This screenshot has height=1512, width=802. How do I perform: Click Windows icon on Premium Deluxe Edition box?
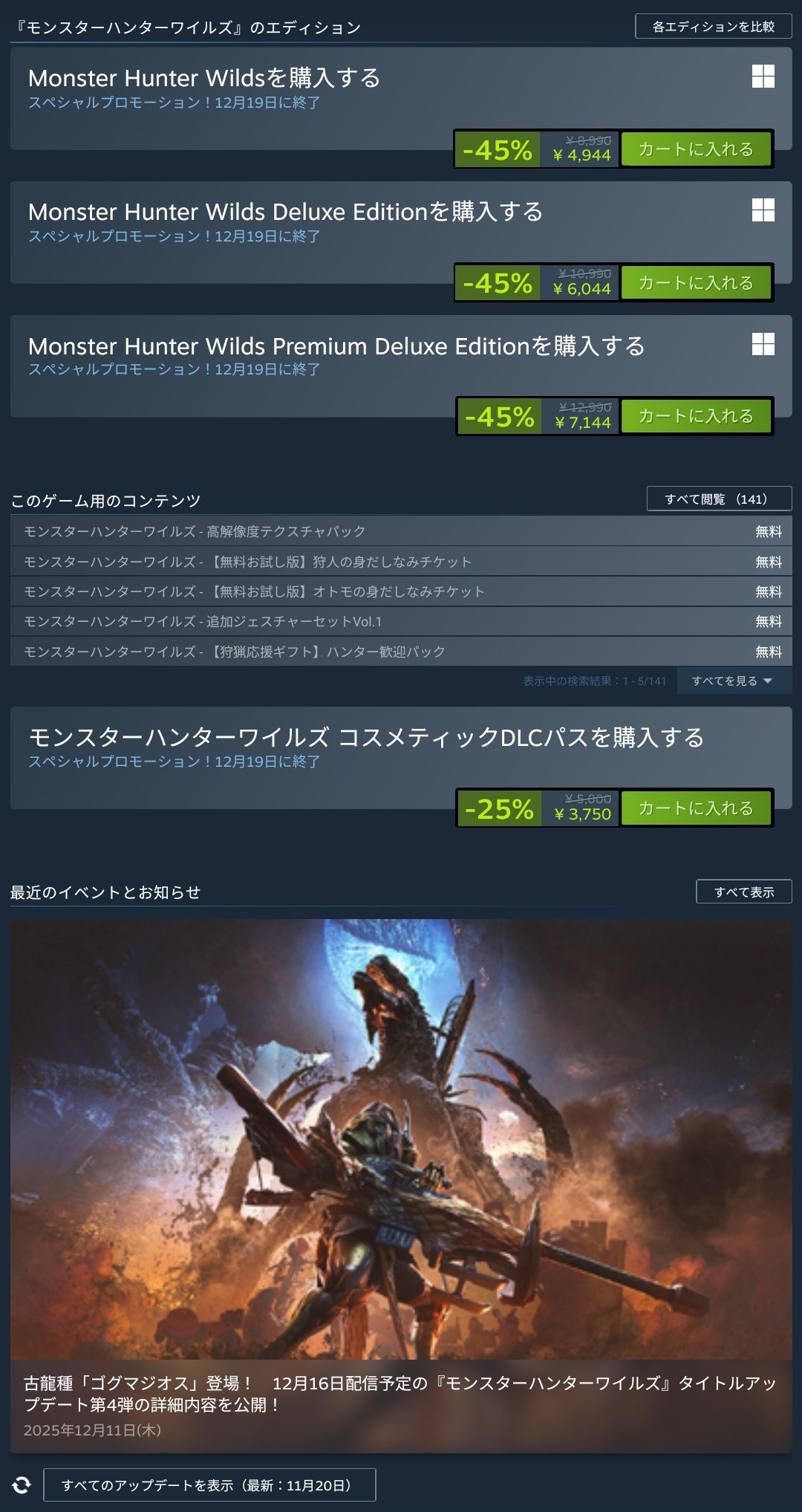click(x=763, y=343)
